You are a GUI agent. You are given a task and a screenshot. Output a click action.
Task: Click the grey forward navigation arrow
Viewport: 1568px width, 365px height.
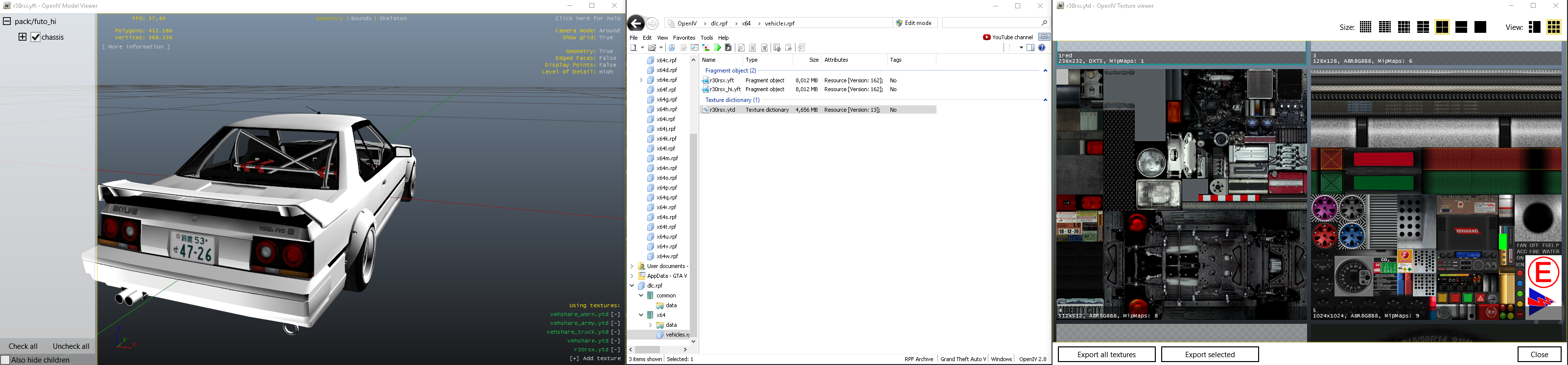[653, 23]
